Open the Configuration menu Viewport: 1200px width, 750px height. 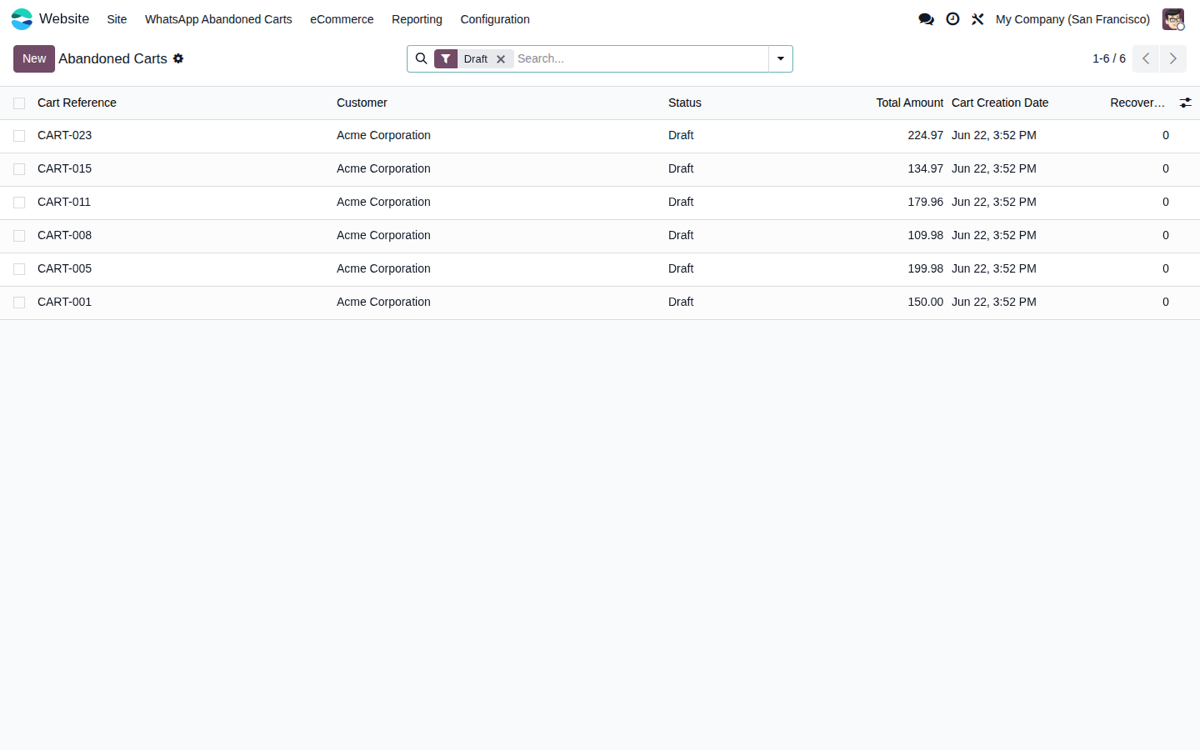[x=495, y=19]
